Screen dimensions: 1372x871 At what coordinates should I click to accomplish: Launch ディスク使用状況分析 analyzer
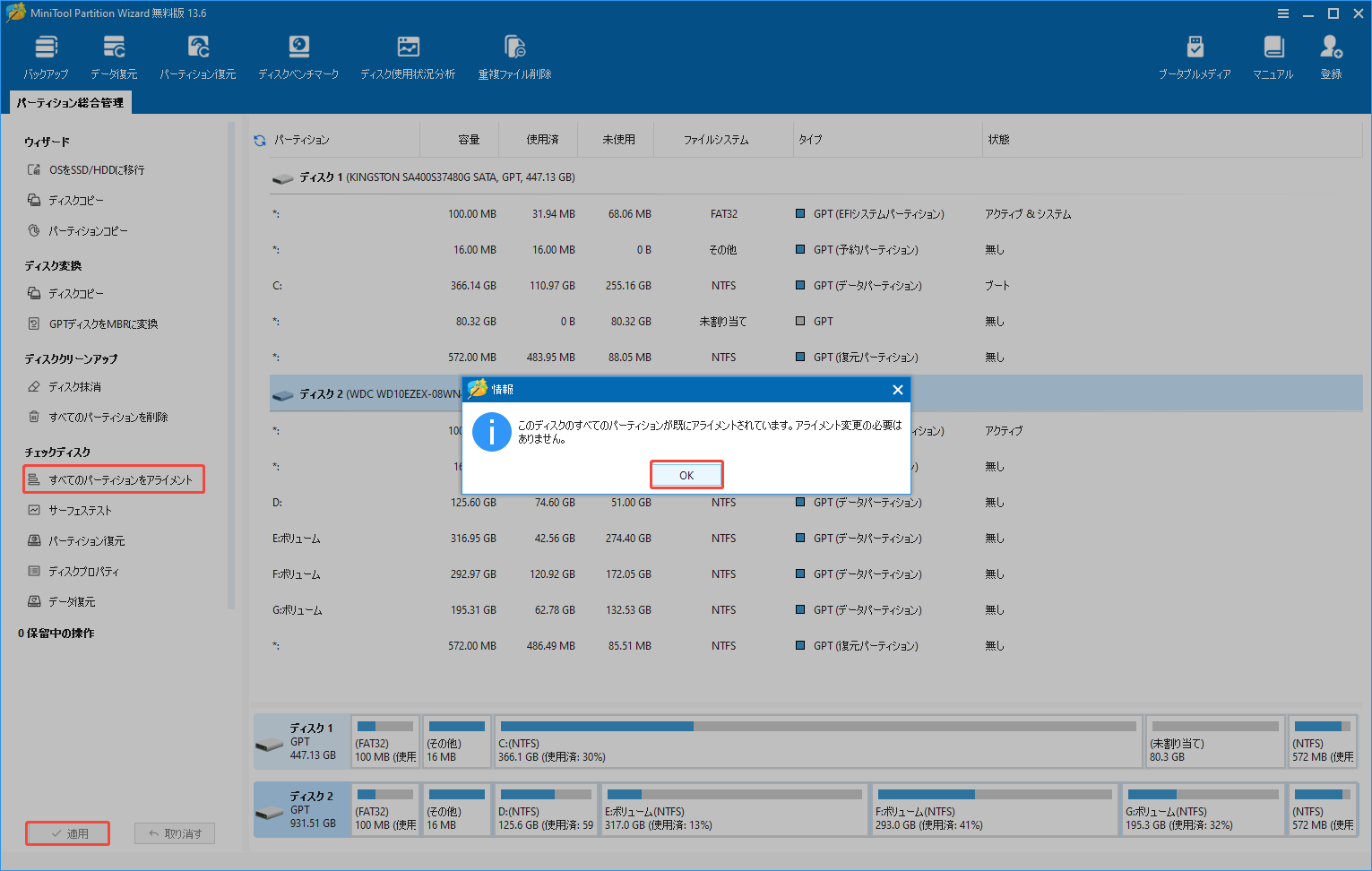[x=408, y=56]
